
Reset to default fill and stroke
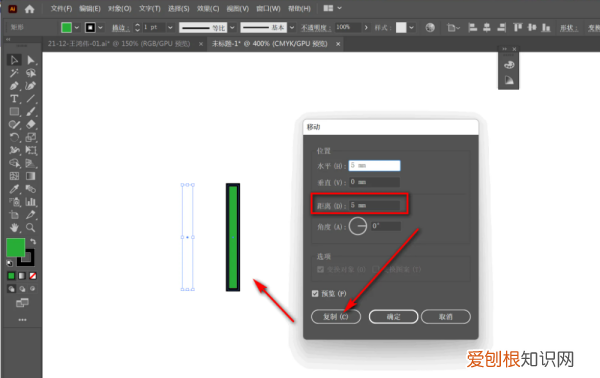(10, 263)
